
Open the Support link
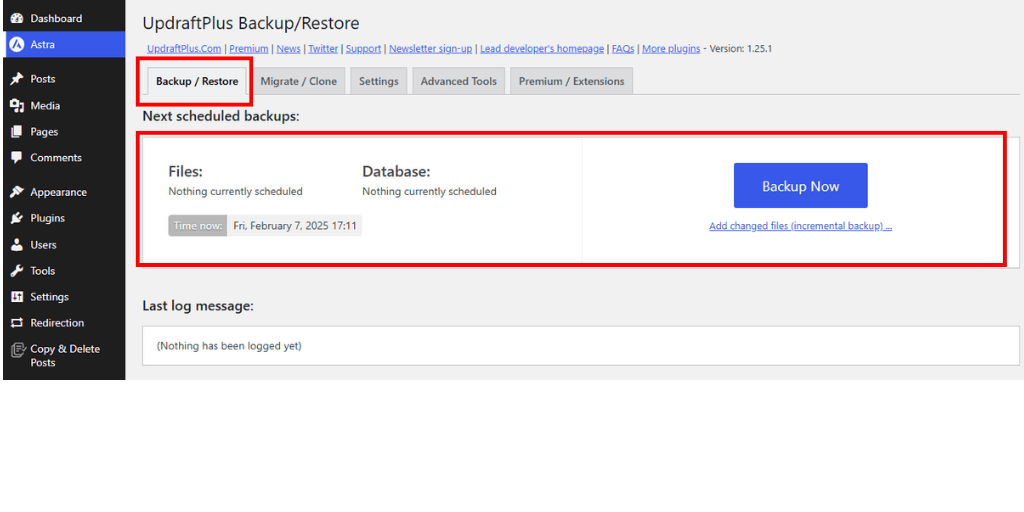(x=364, y=48)
